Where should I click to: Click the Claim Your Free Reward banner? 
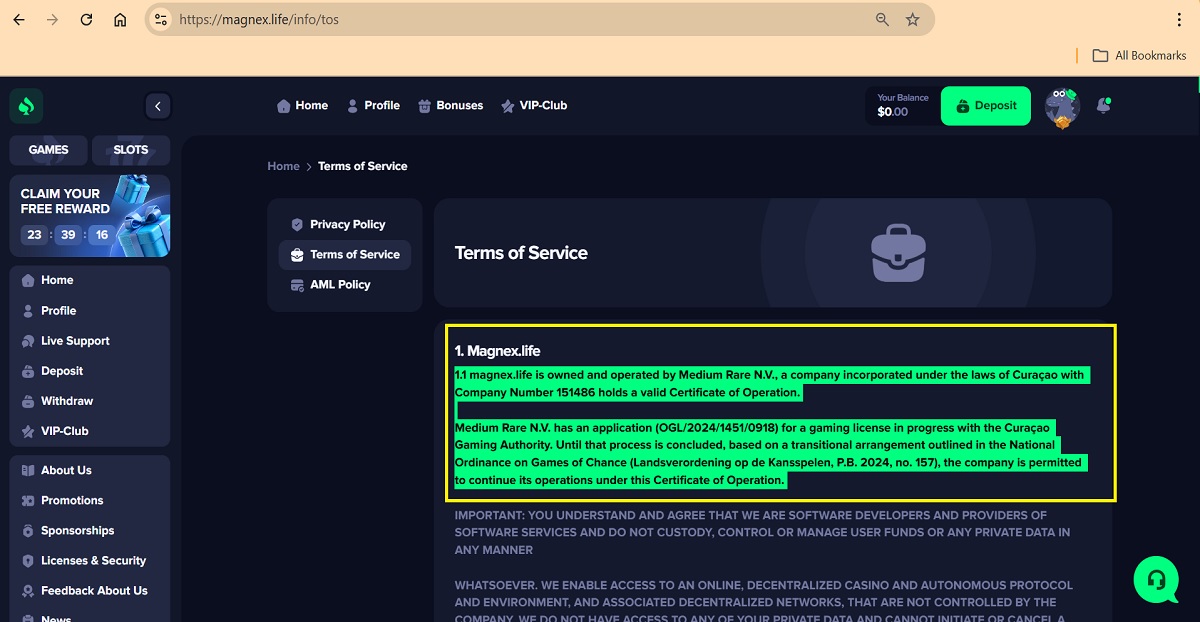tap(89, 216)
